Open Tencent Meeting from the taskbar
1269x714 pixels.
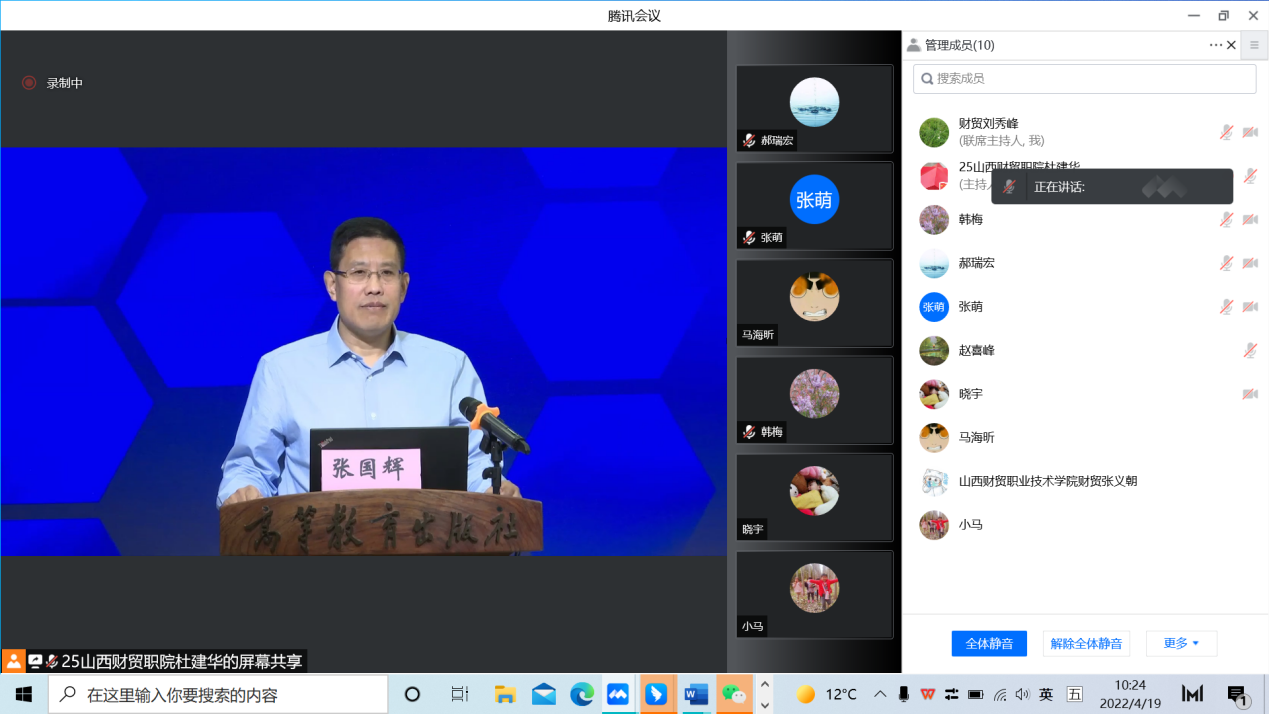coord(618,694)
